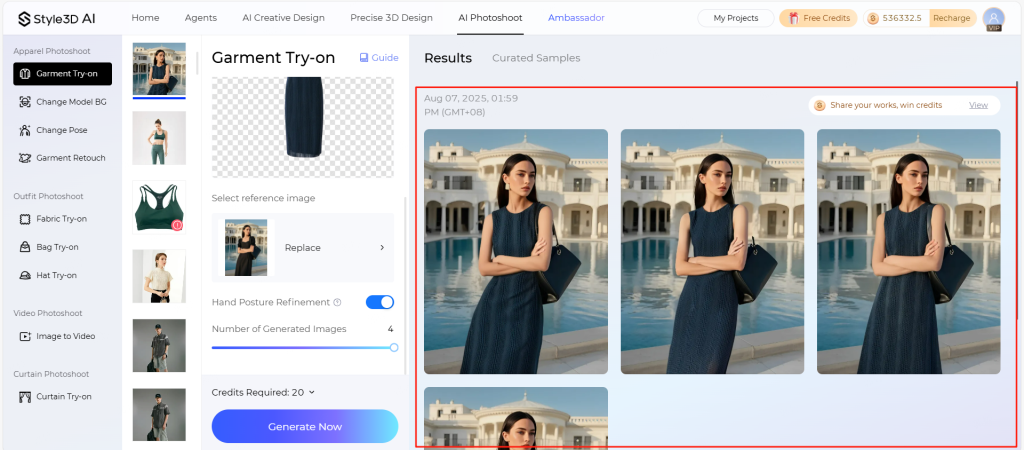Switch to the Agents tab

200,18
